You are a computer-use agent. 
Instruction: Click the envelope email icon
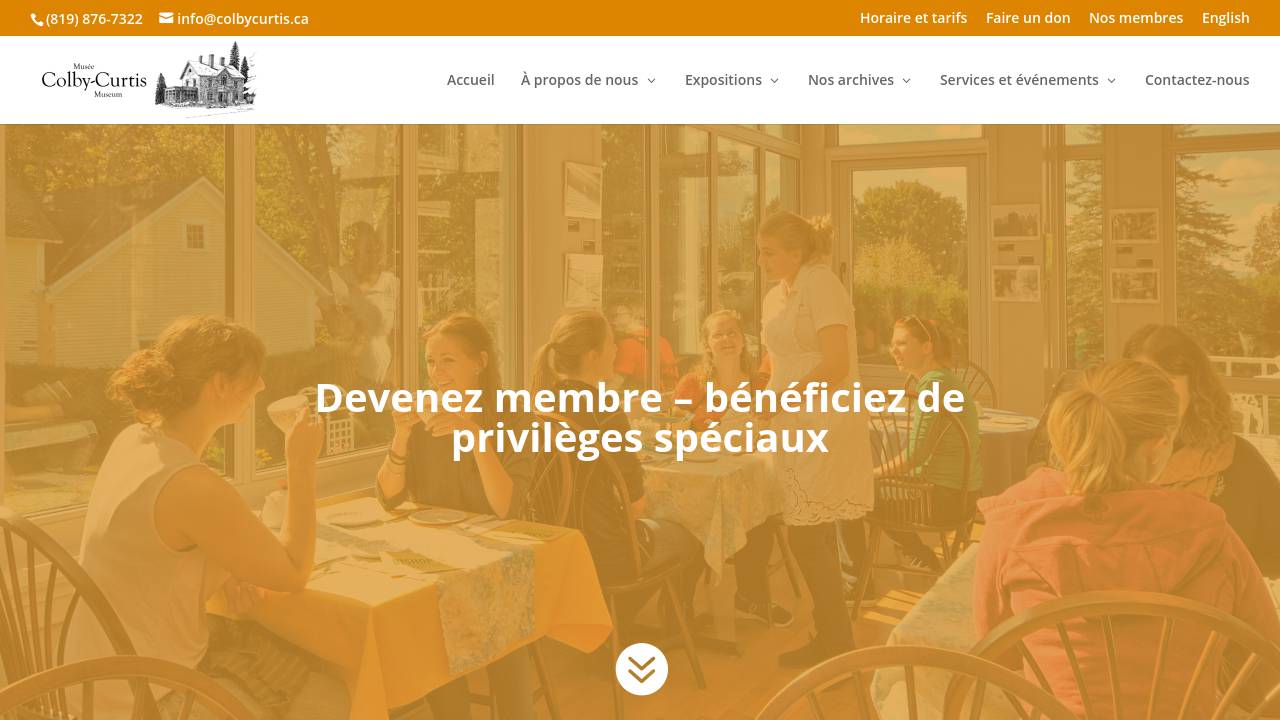[166, 18]
